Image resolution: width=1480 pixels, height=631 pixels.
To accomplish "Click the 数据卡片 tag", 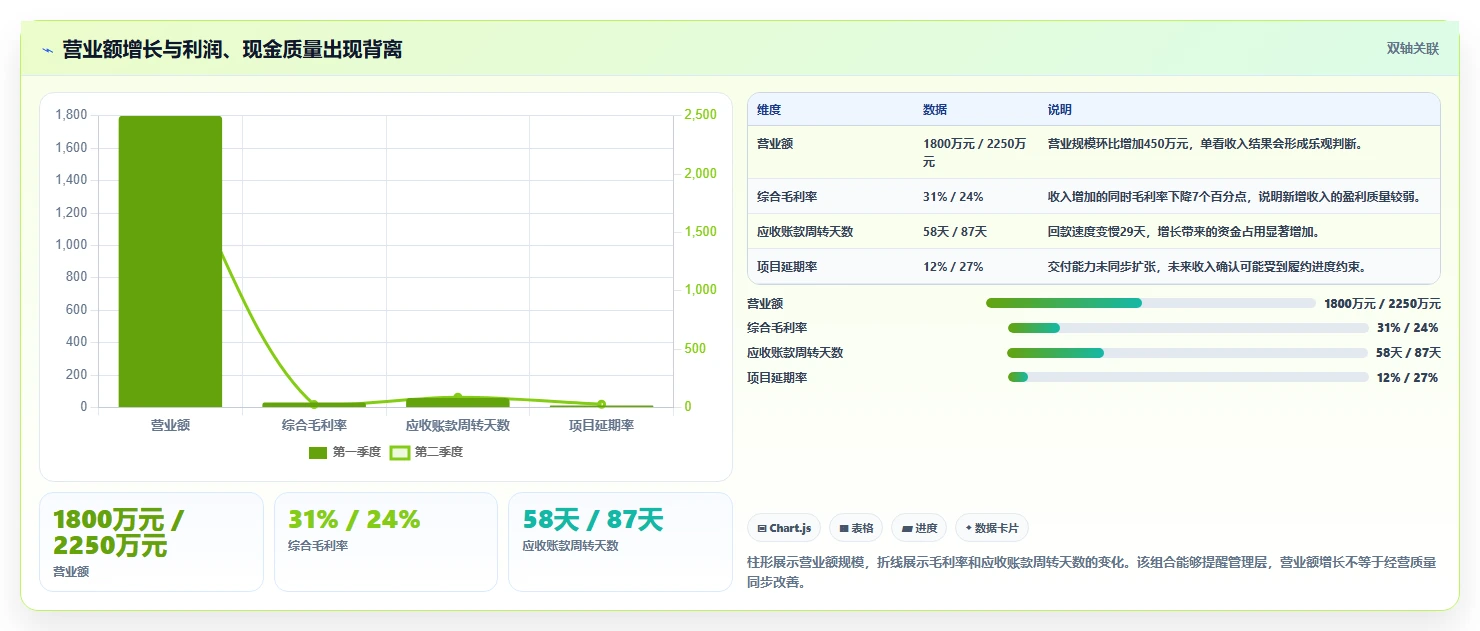I will tap(992, 528).
